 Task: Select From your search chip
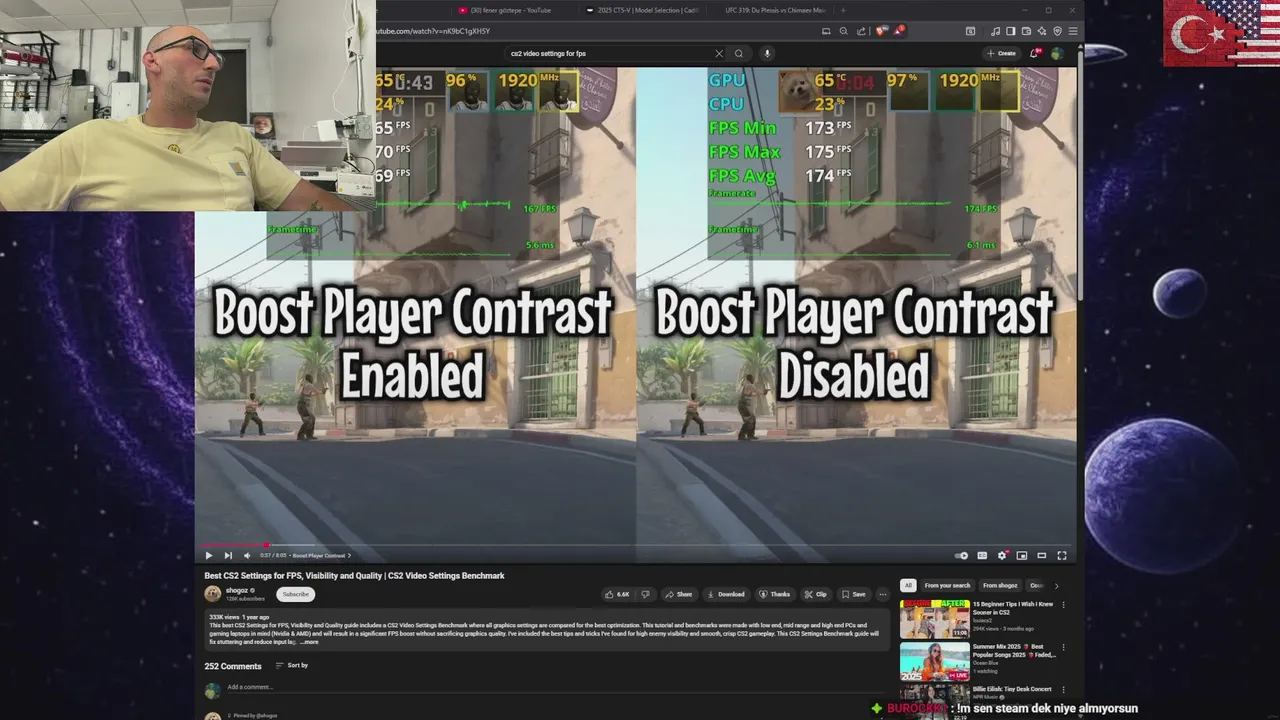947,586
